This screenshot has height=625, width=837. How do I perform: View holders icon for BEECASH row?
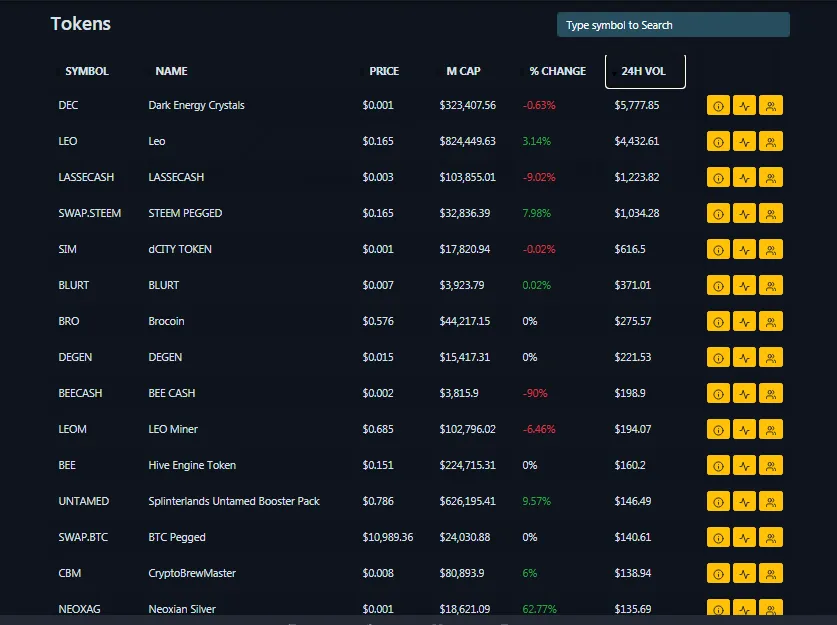pyautogui.click(x=771, y=393)
